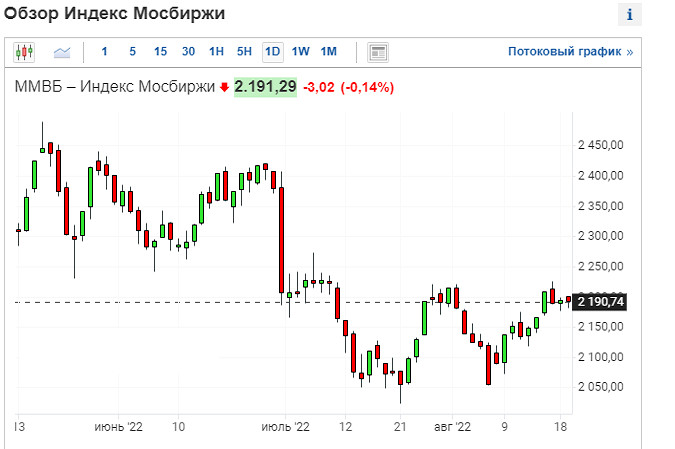Viewport: 675px width, 449px height.
Task: Change chart to 1W weekly interval
Action: [x=301, y=52]
